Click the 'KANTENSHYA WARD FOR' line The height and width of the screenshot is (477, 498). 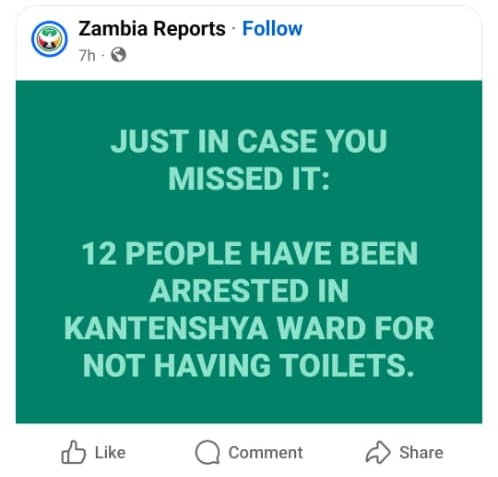[249, 328]
